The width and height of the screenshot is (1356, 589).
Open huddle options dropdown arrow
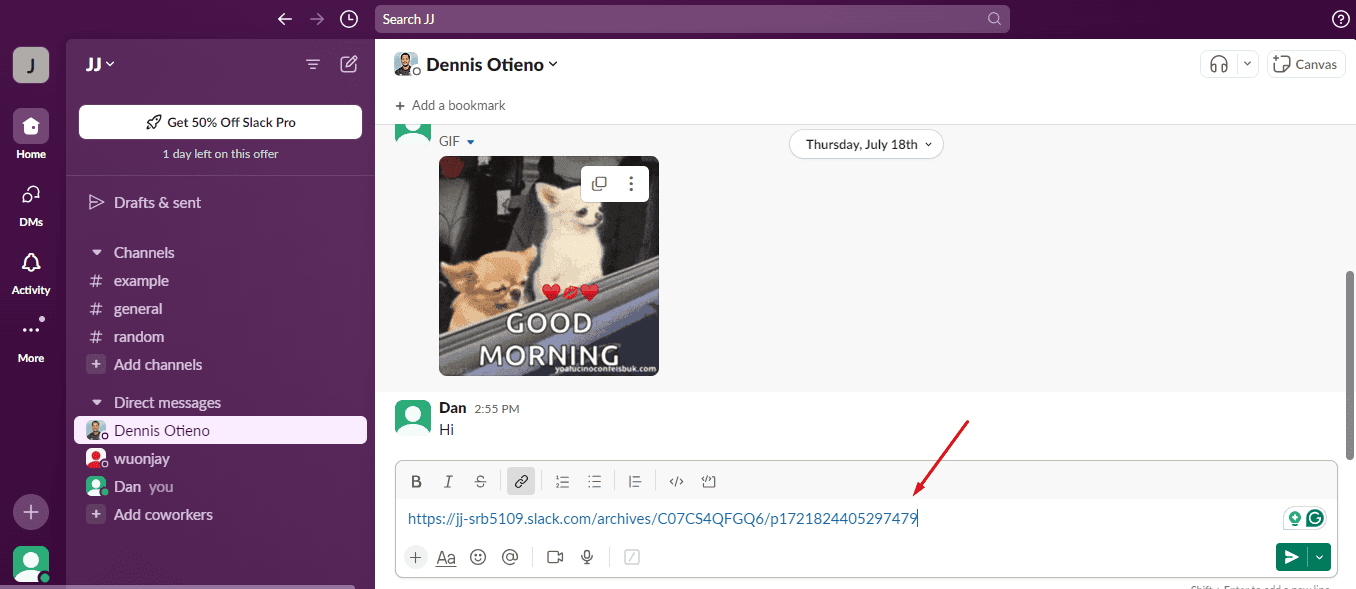point(1246,64)
